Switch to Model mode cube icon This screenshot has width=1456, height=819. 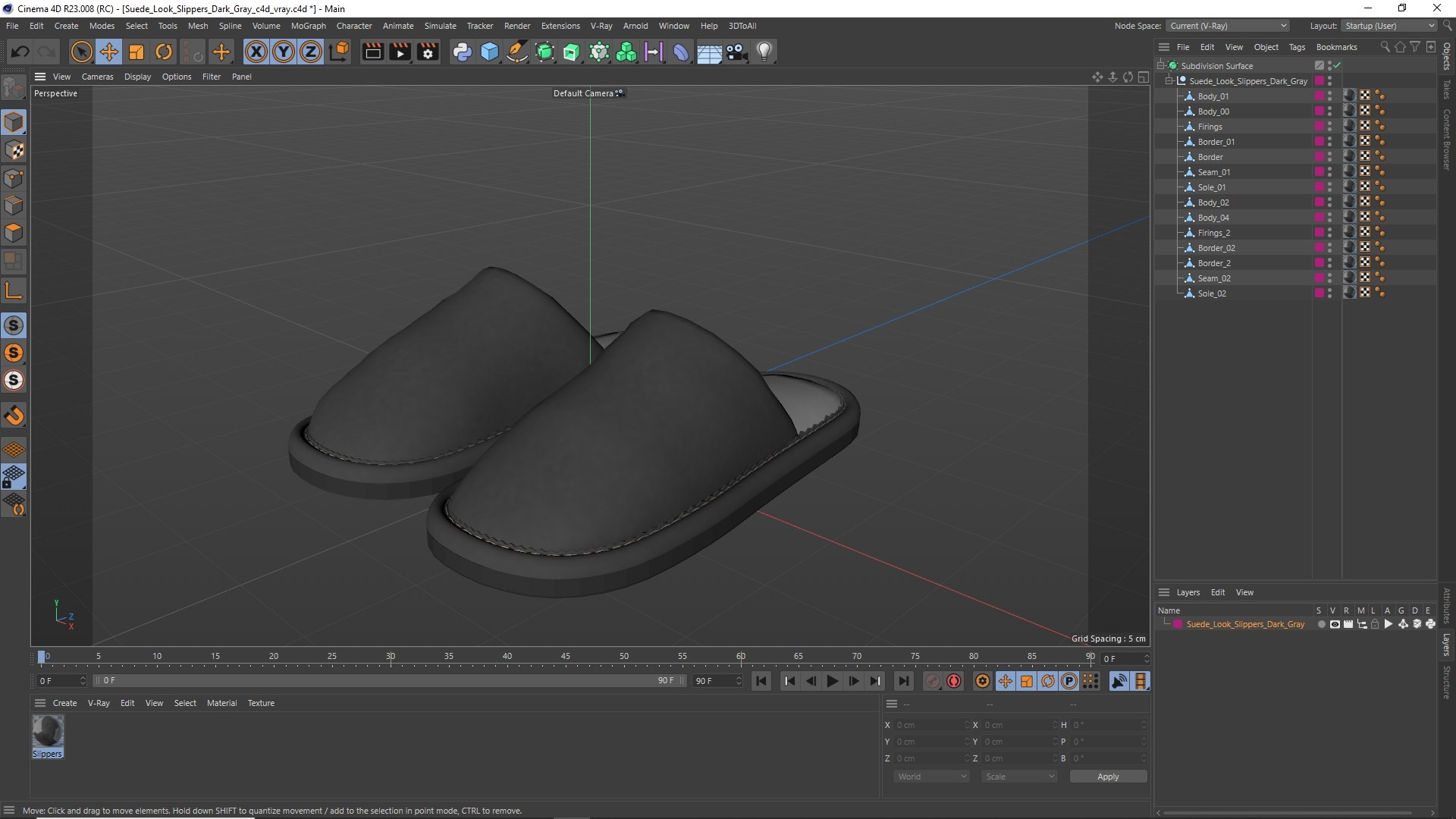click(14, 122)
